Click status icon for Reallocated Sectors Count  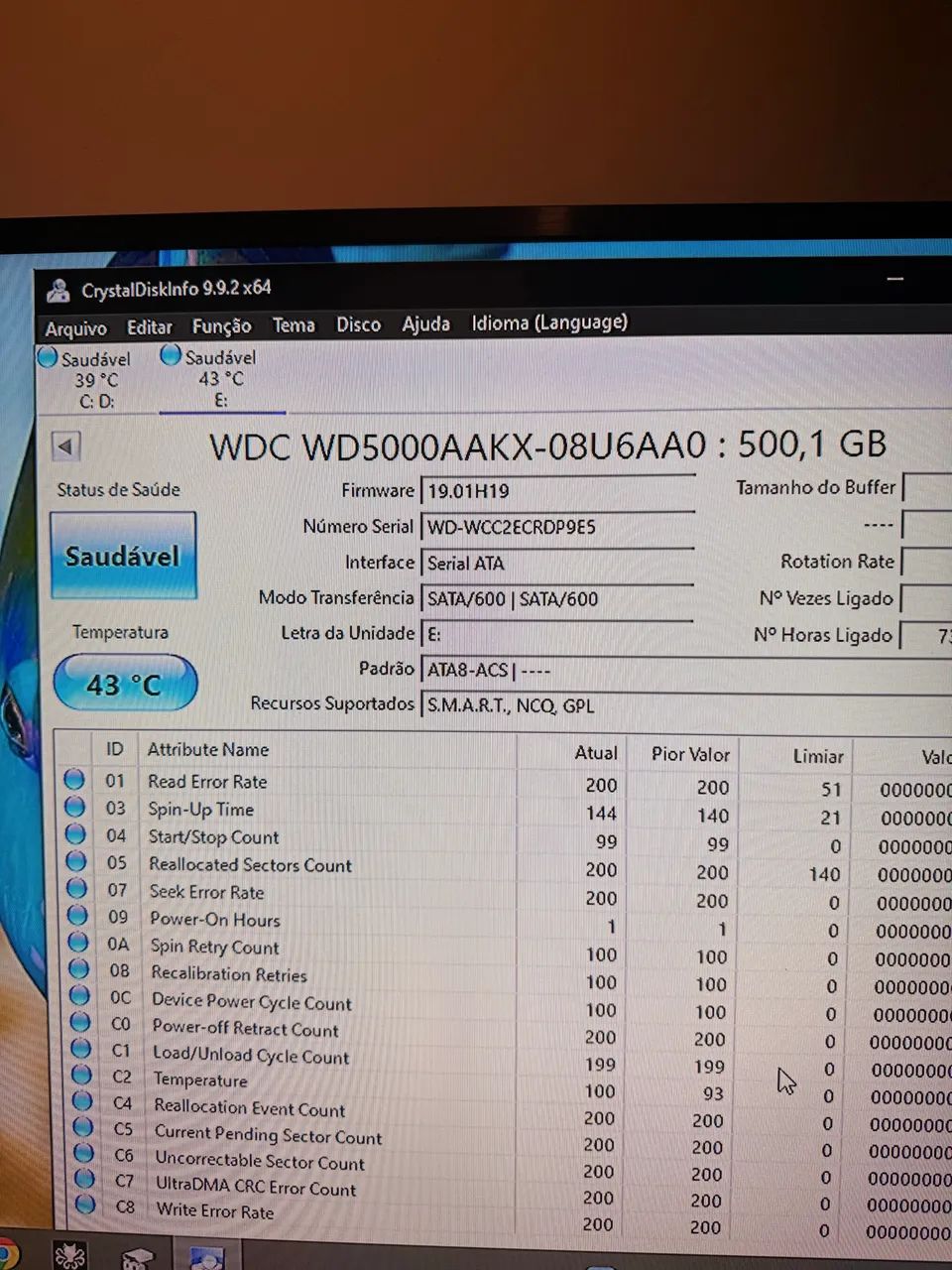[x=76, y=861]
